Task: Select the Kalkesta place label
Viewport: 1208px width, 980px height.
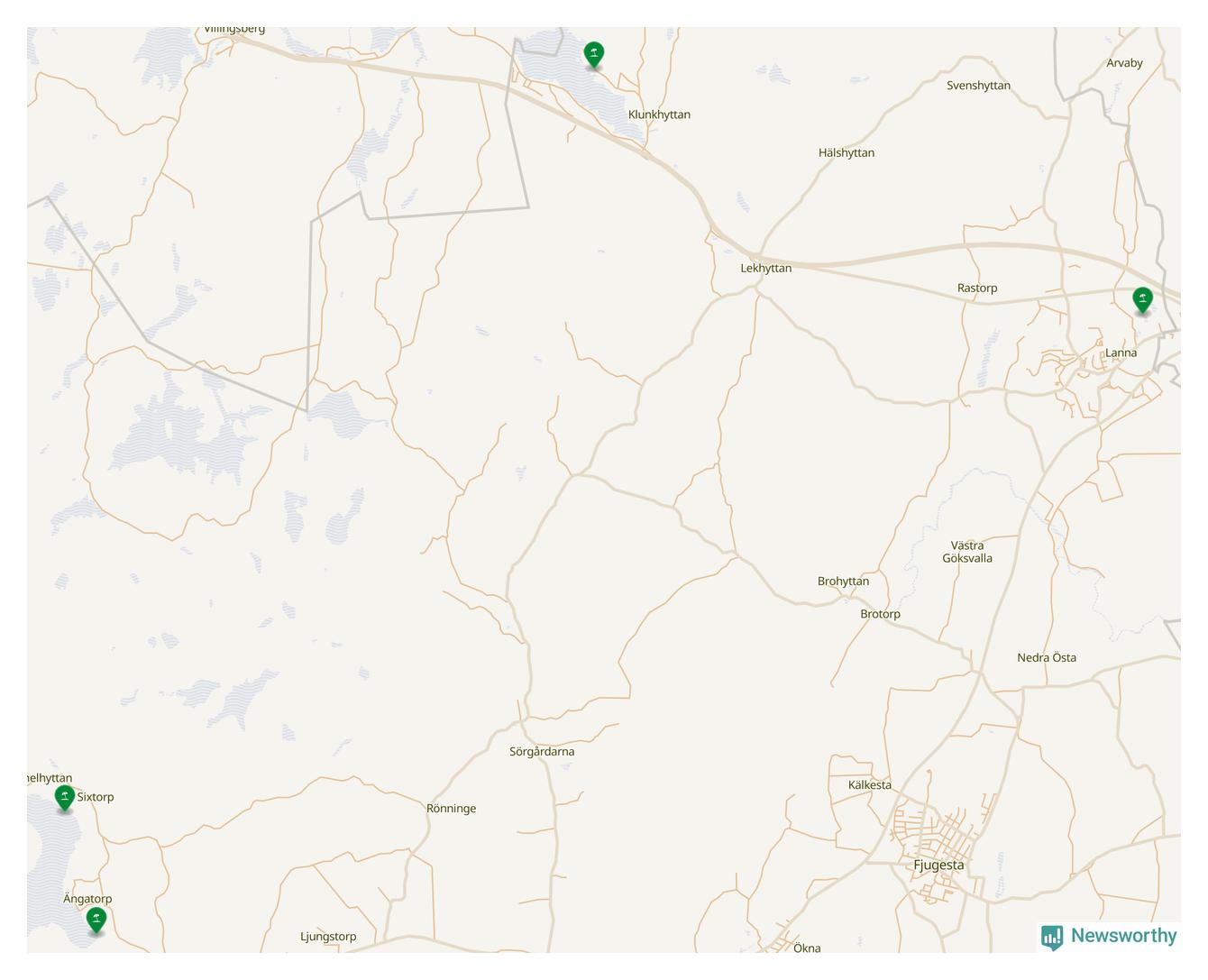Action: (x=870, y=784)
